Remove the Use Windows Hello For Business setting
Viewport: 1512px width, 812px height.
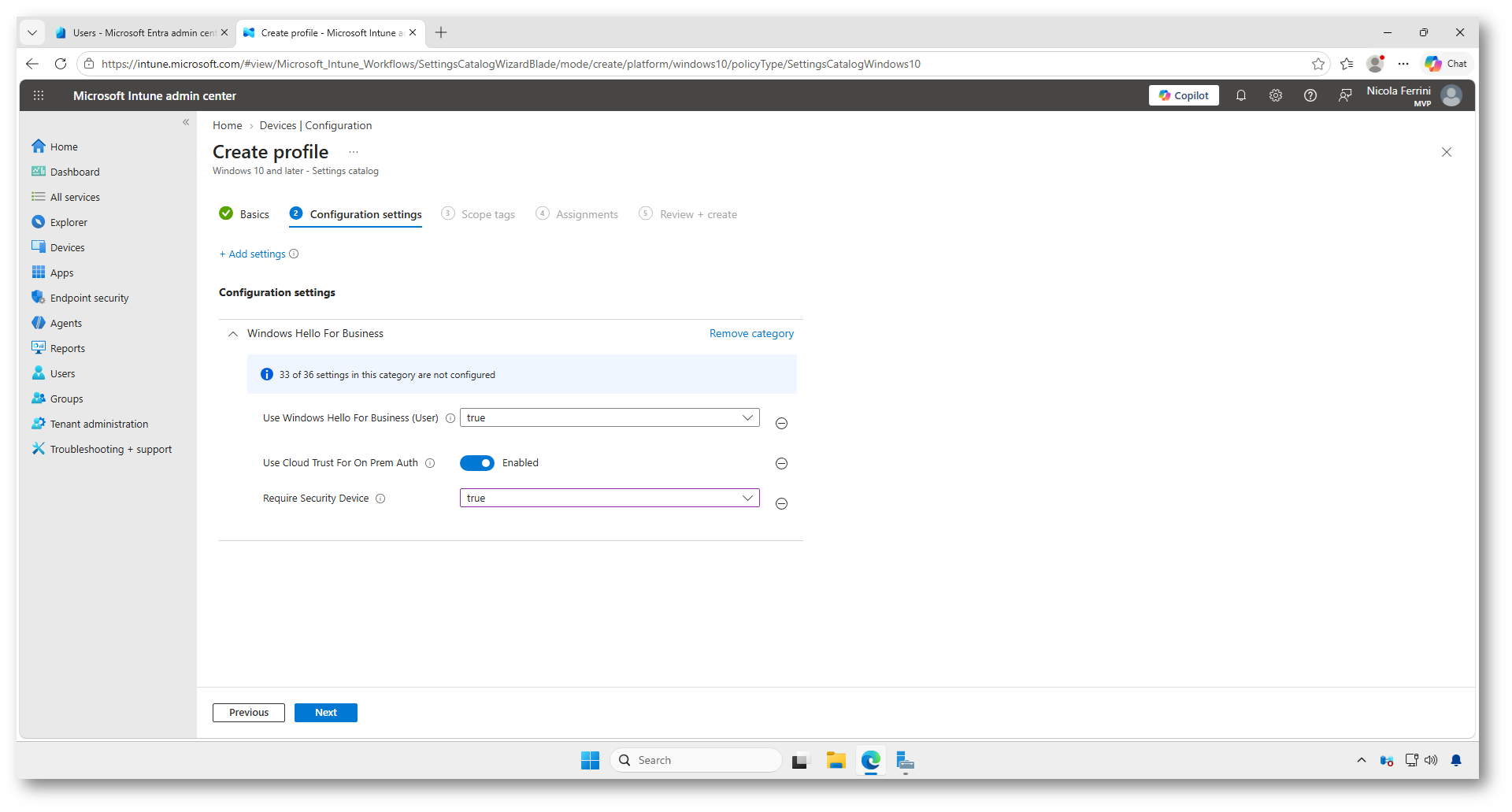pos(781,424)
